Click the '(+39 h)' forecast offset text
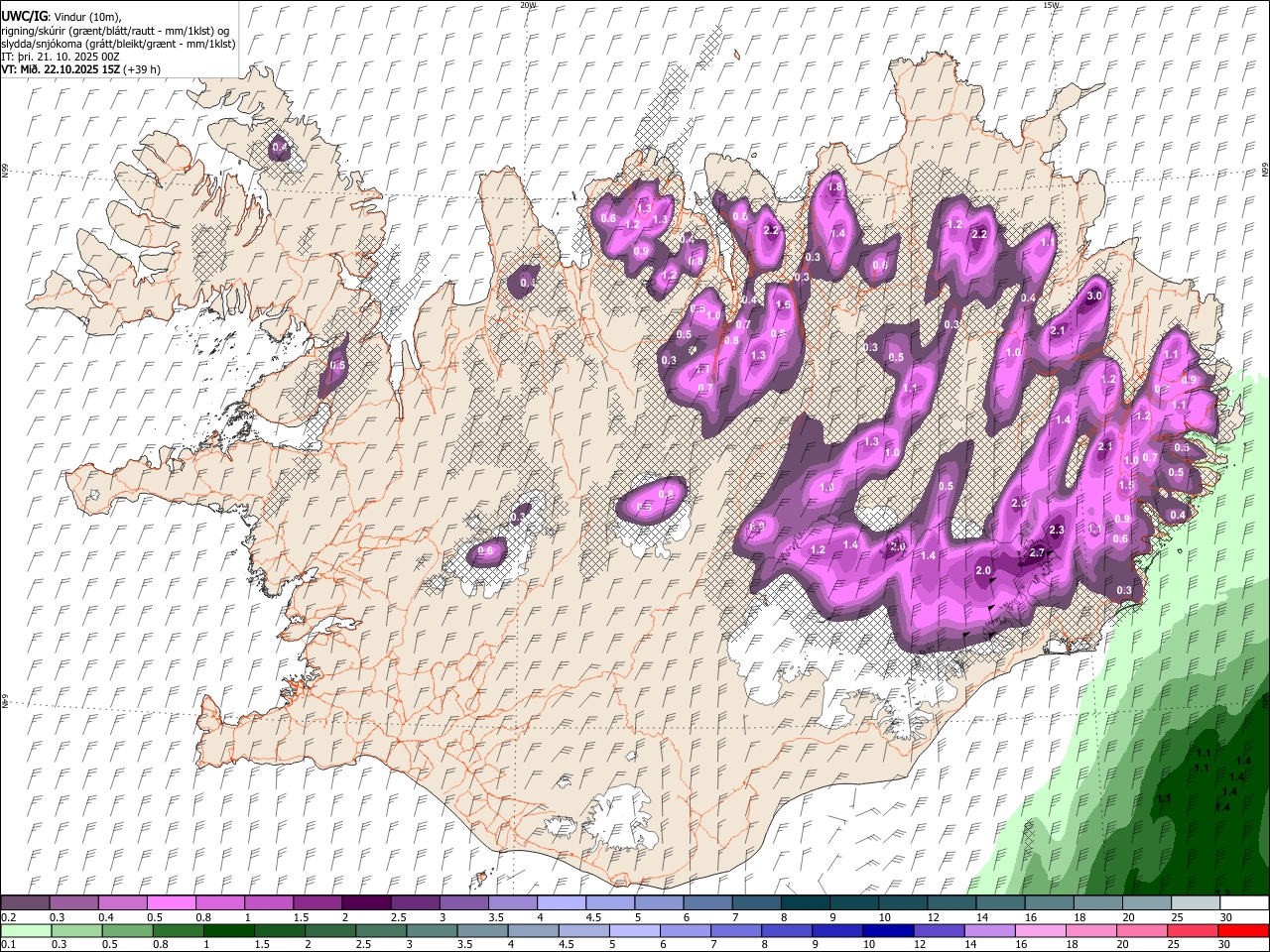Image resolution: width=1270 pixels, height=952 pixels. 143,69
